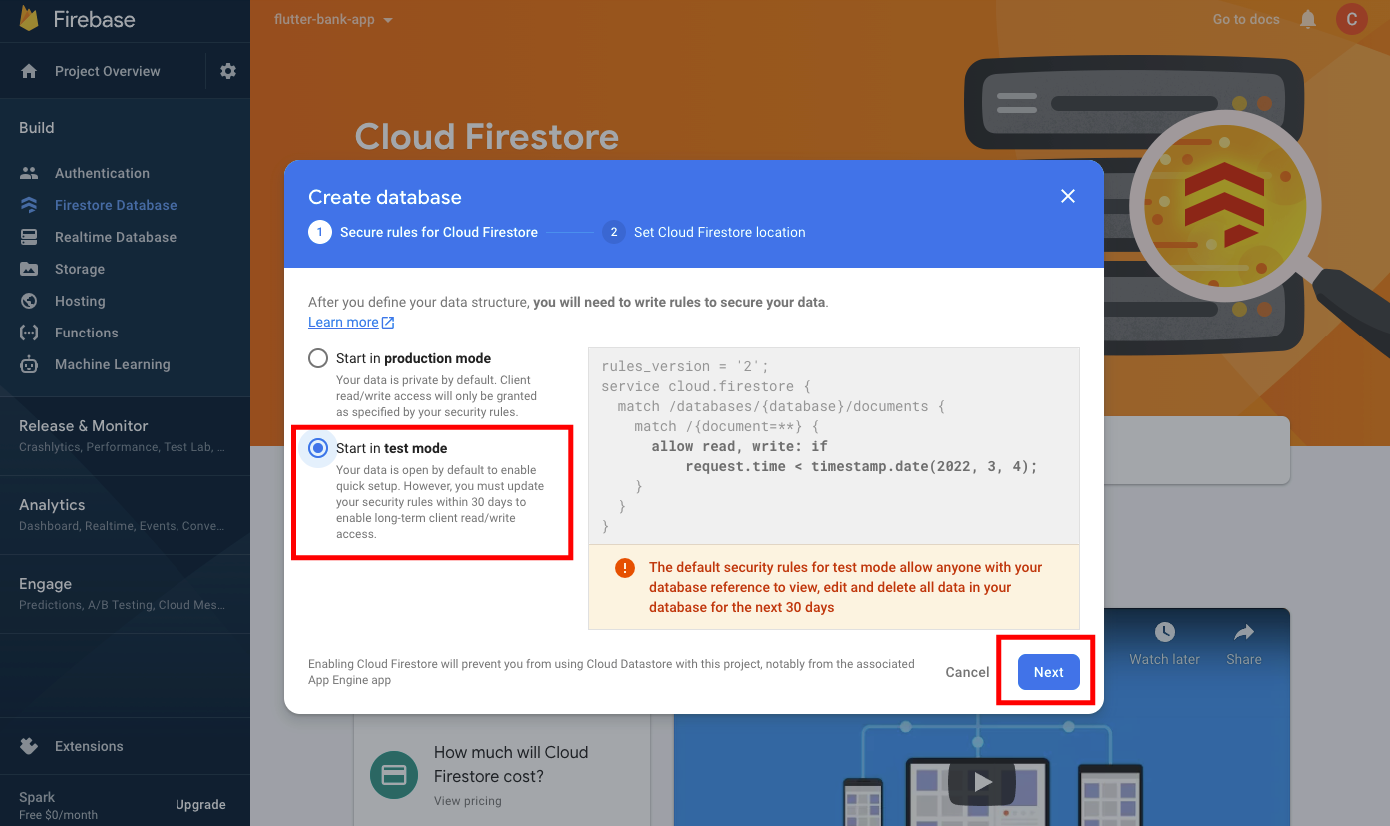
Task: Click the Firestore Database icon
Action: click(29, 205)
